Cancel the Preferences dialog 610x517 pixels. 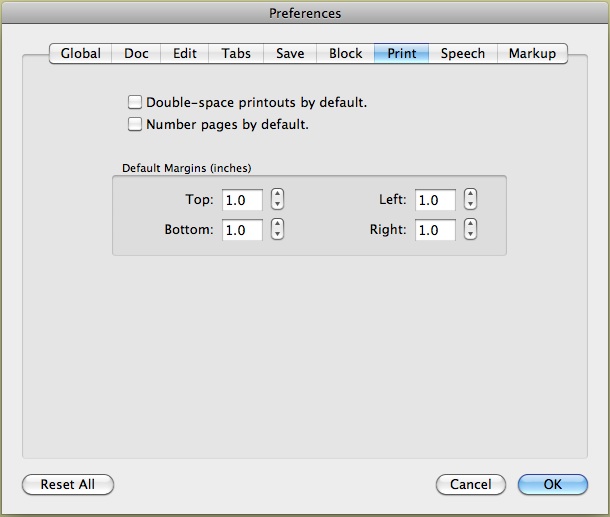tap(470, 484)
